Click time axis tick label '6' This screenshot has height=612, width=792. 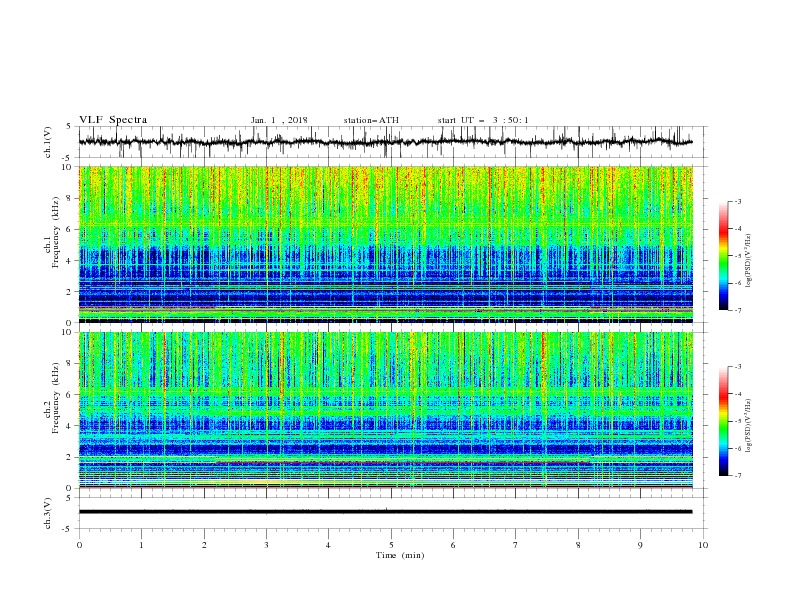453,545
